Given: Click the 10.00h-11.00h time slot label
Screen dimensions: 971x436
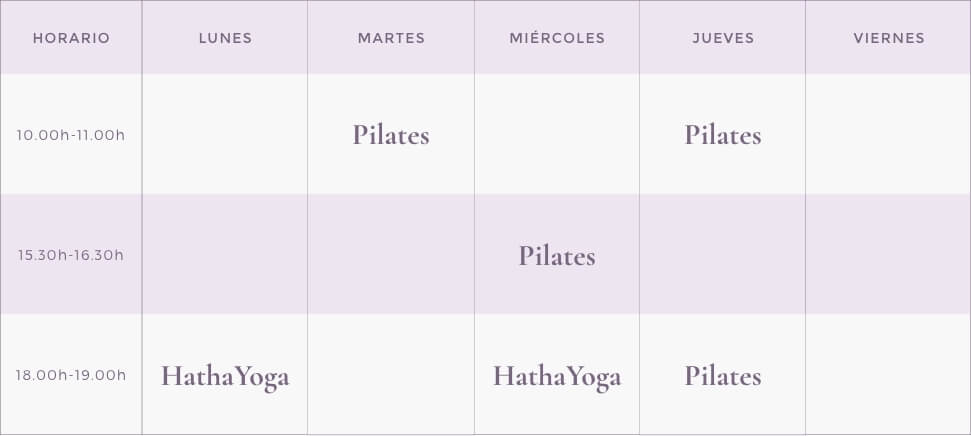Looking at the screenshot, I should click(x=71, y=135).
